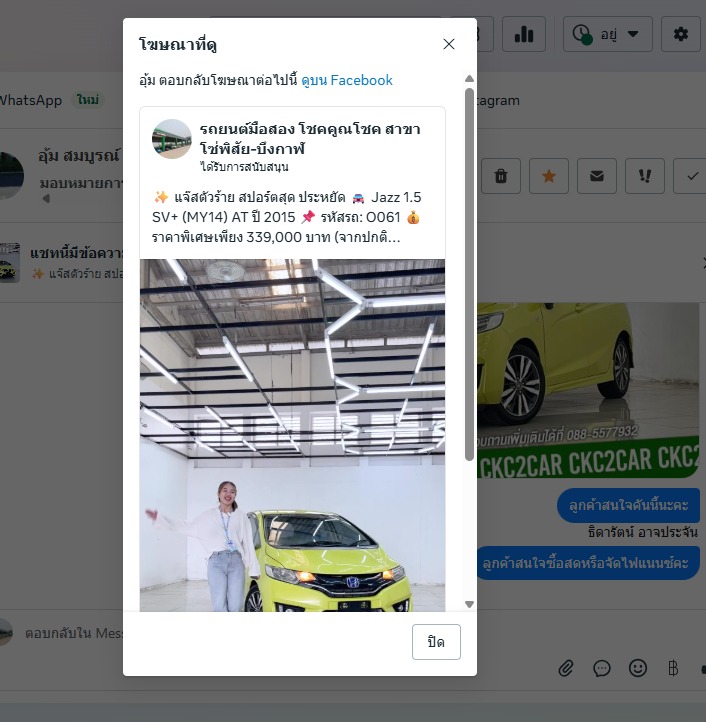Viewport: 706px width, 722px height.
Task: Click dialog scrollbar up arrow
Action: pyautogui.click(x=469, y=79)
